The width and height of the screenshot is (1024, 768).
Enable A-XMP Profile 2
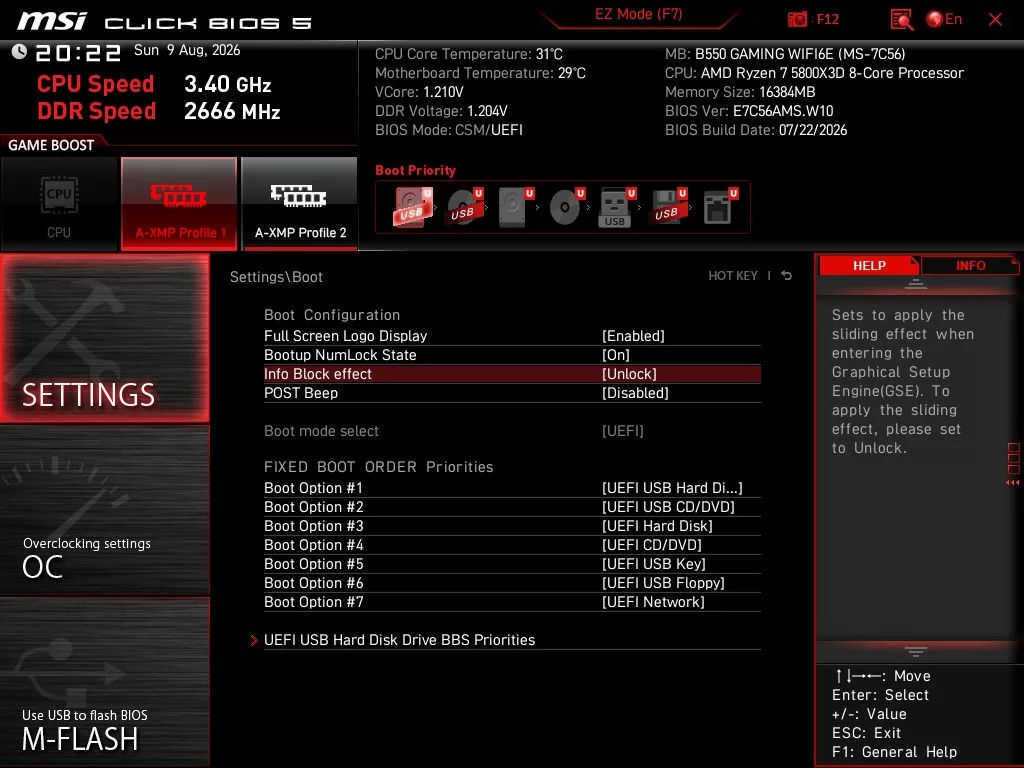[300, 204]
